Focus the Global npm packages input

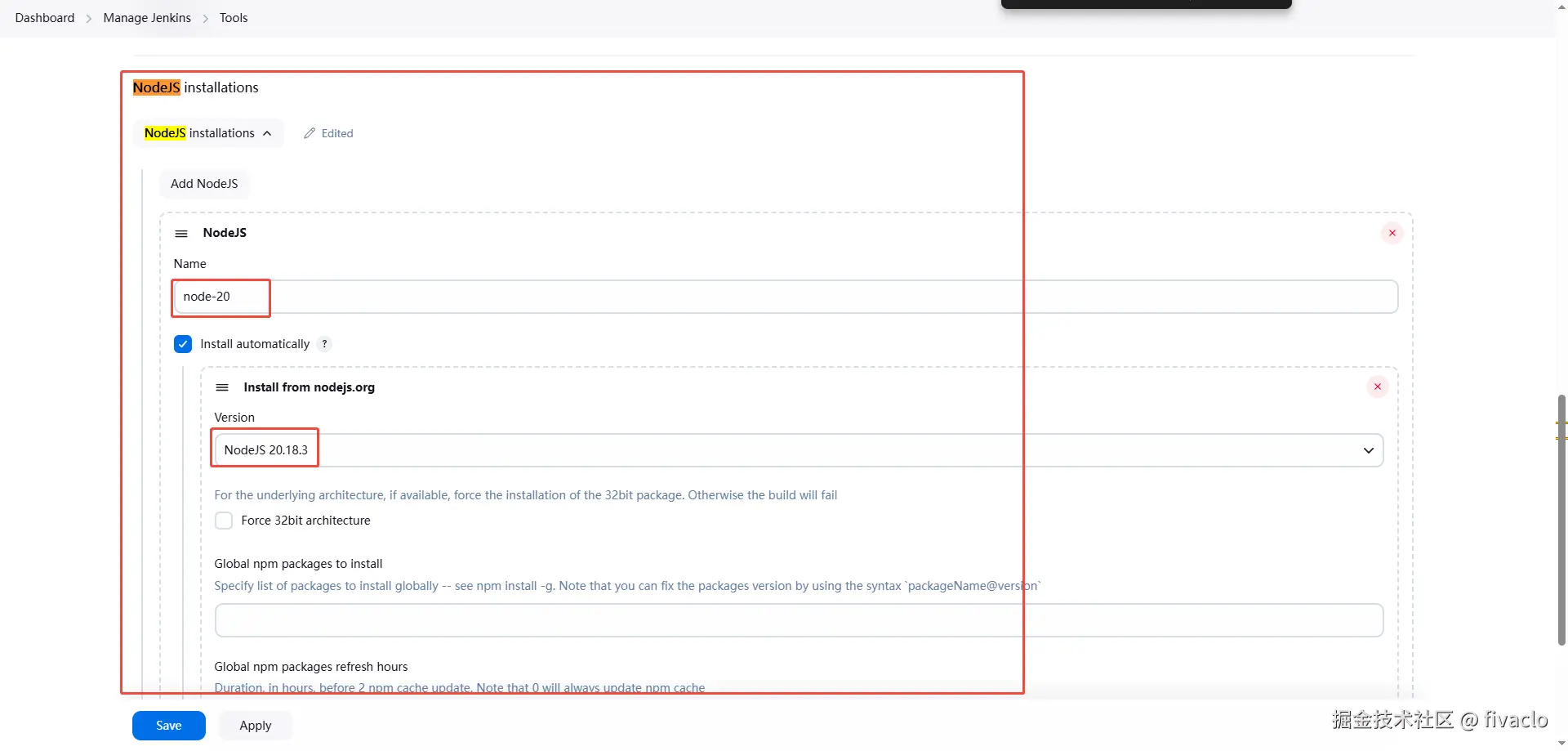coord(799,620)
